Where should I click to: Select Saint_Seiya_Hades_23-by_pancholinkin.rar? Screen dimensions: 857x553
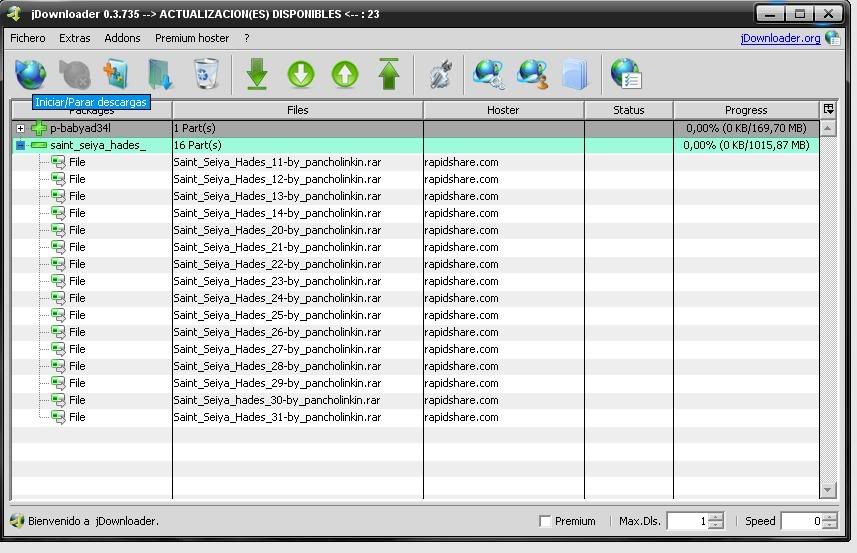point(277,281)
